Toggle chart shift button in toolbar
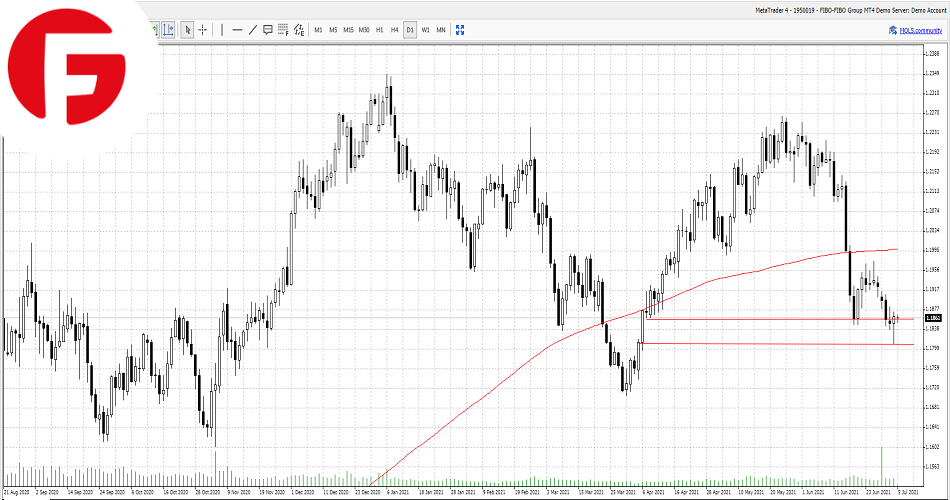 tap(168, 30)
